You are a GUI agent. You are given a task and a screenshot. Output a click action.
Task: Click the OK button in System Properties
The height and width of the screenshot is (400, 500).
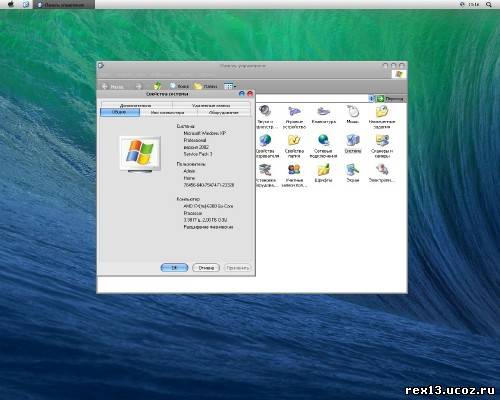click(174, 268)
